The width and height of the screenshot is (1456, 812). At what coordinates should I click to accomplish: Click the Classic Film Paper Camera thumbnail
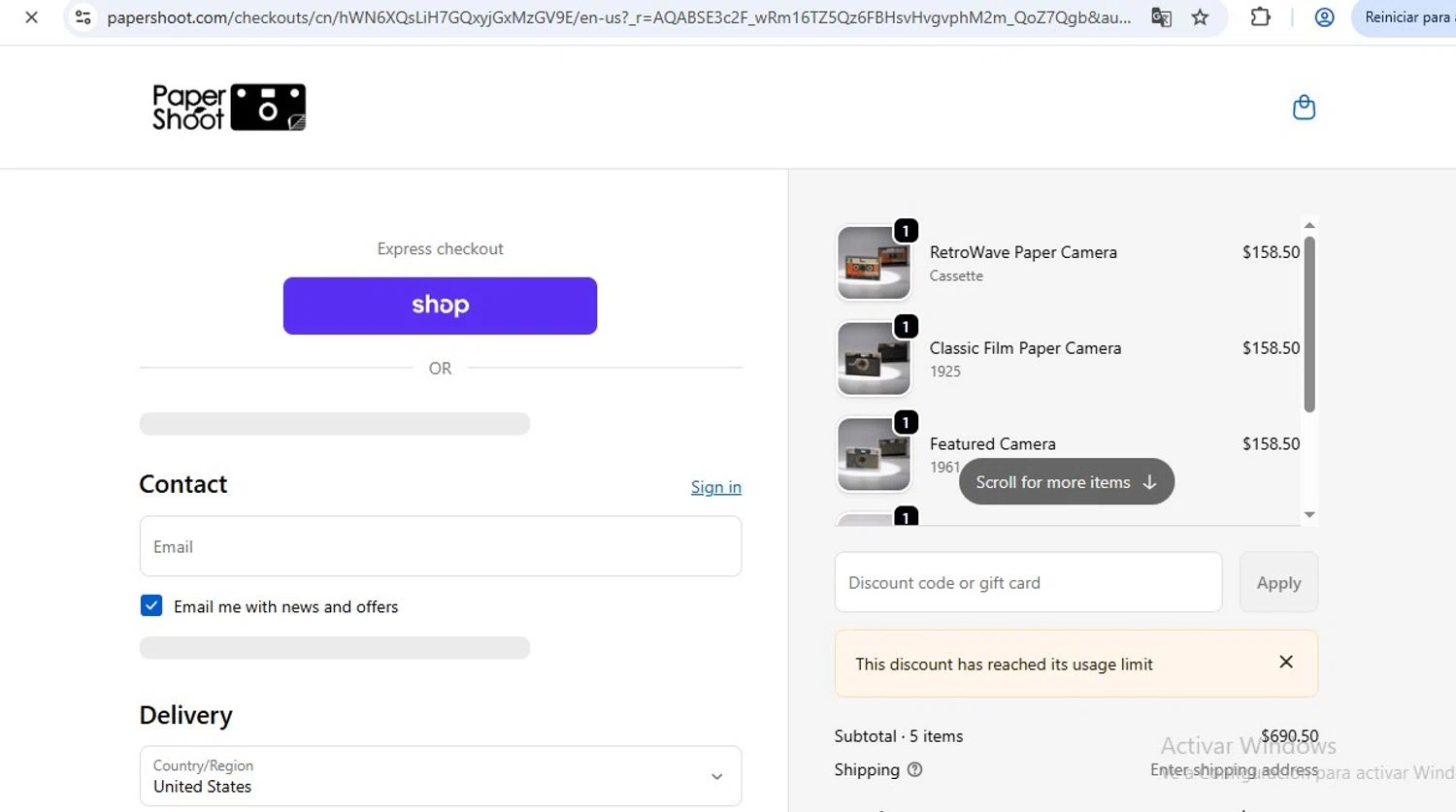tap(874, 359)
